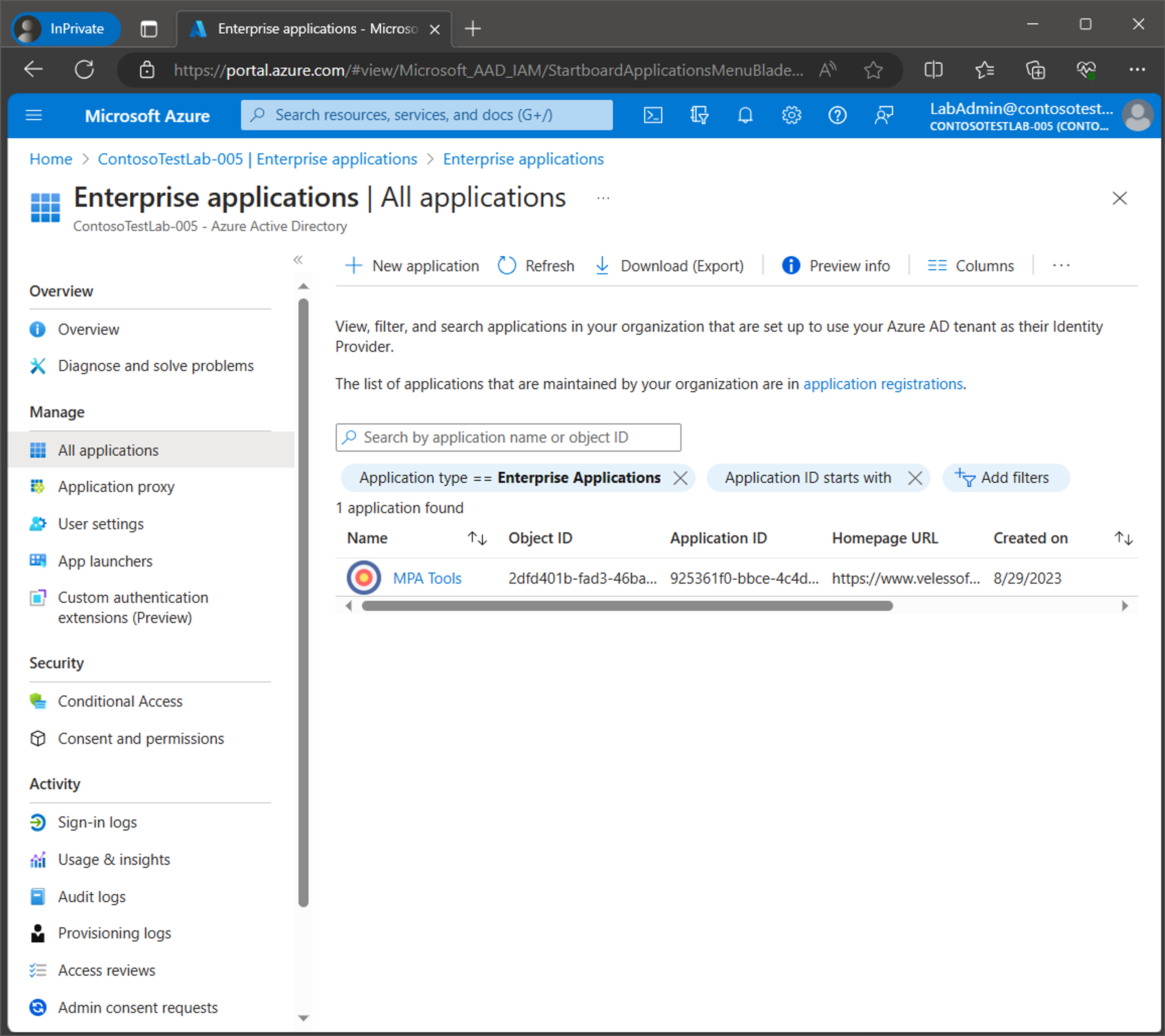Open User settings
Viewport: 1165px width, 1036px height.
point(101,524)
